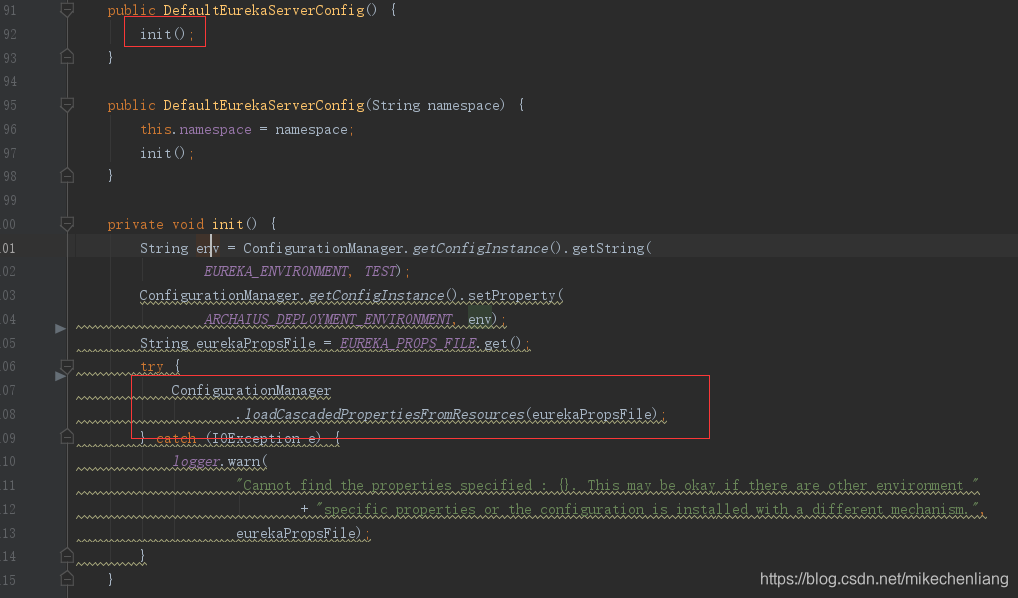Screen dimensions: 1018x598
Task: Collapse the fold marker at line 93
Action: coord(67,58)
